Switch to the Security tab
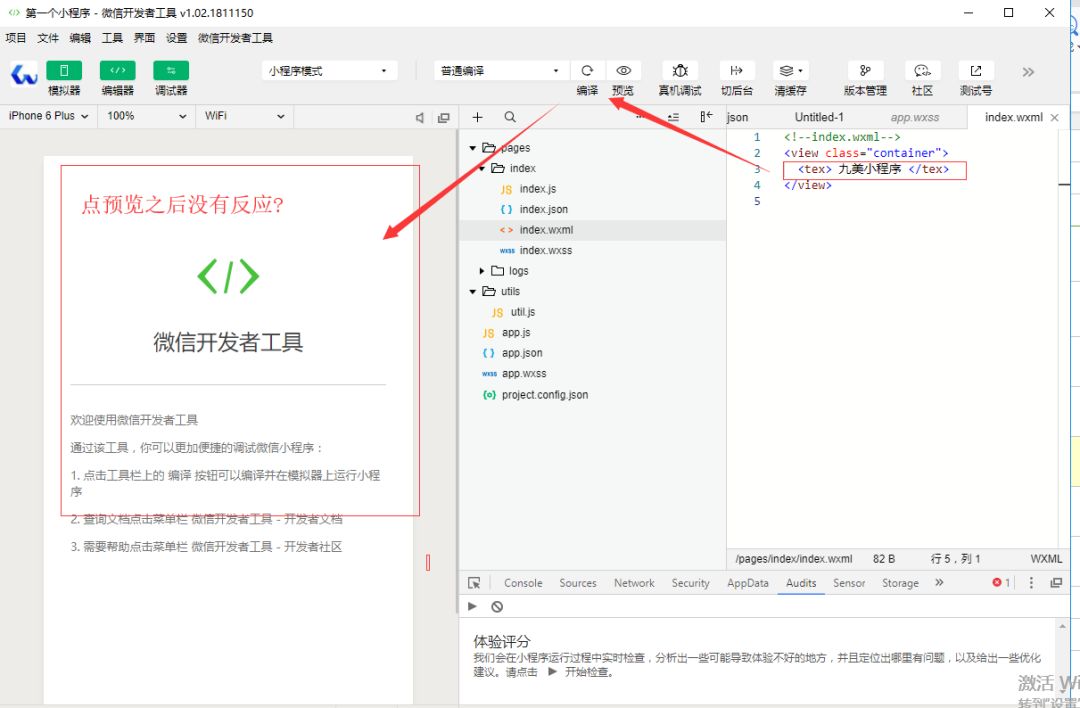1080x708 pixels. 690,583
